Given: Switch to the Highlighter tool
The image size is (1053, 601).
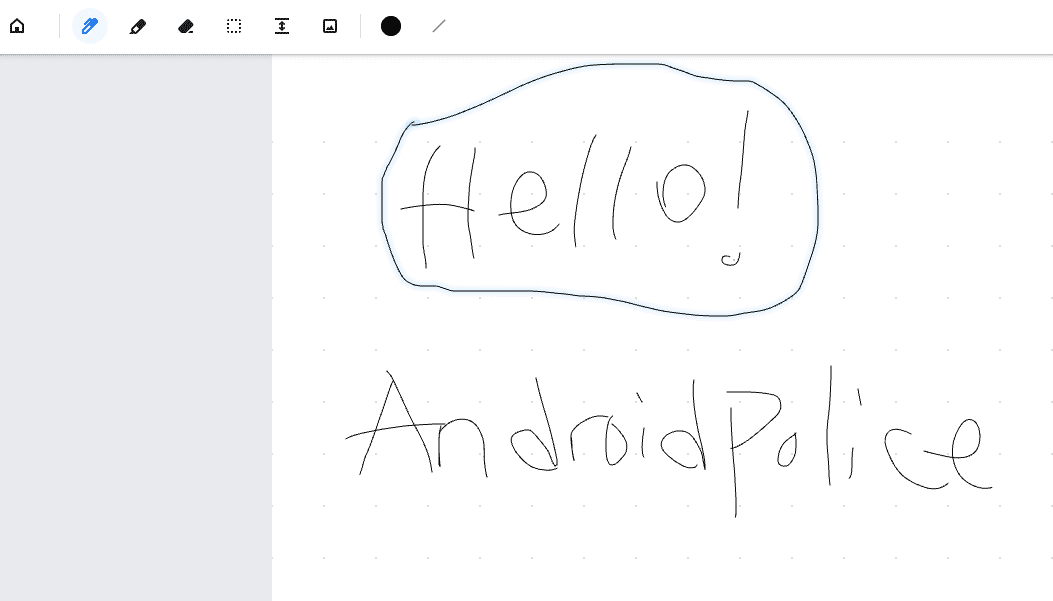Looking at the screenshot, I should point(138,26).
